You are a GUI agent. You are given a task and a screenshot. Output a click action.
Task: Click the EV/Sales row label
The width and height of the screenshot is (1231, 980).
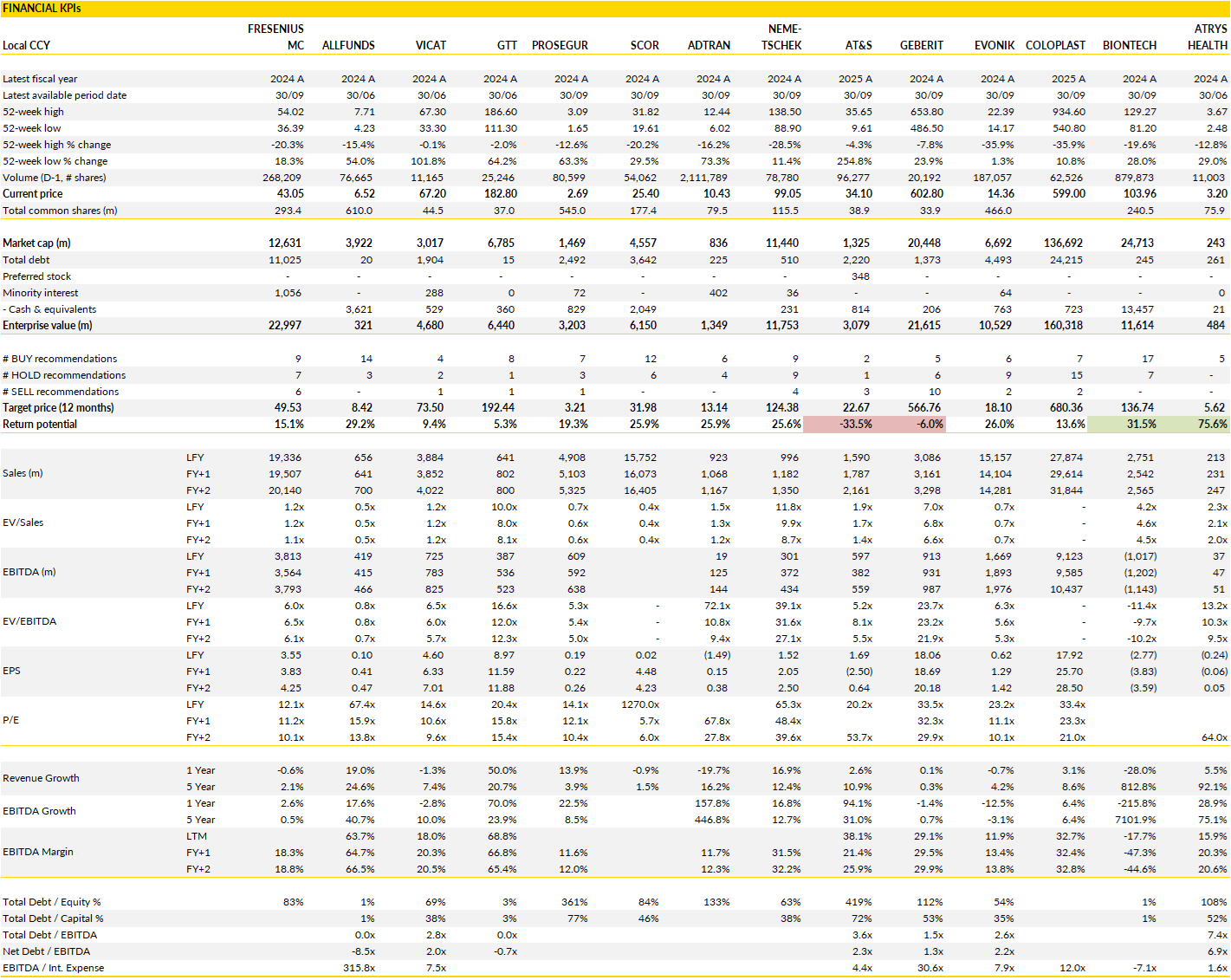click(23, 523)
